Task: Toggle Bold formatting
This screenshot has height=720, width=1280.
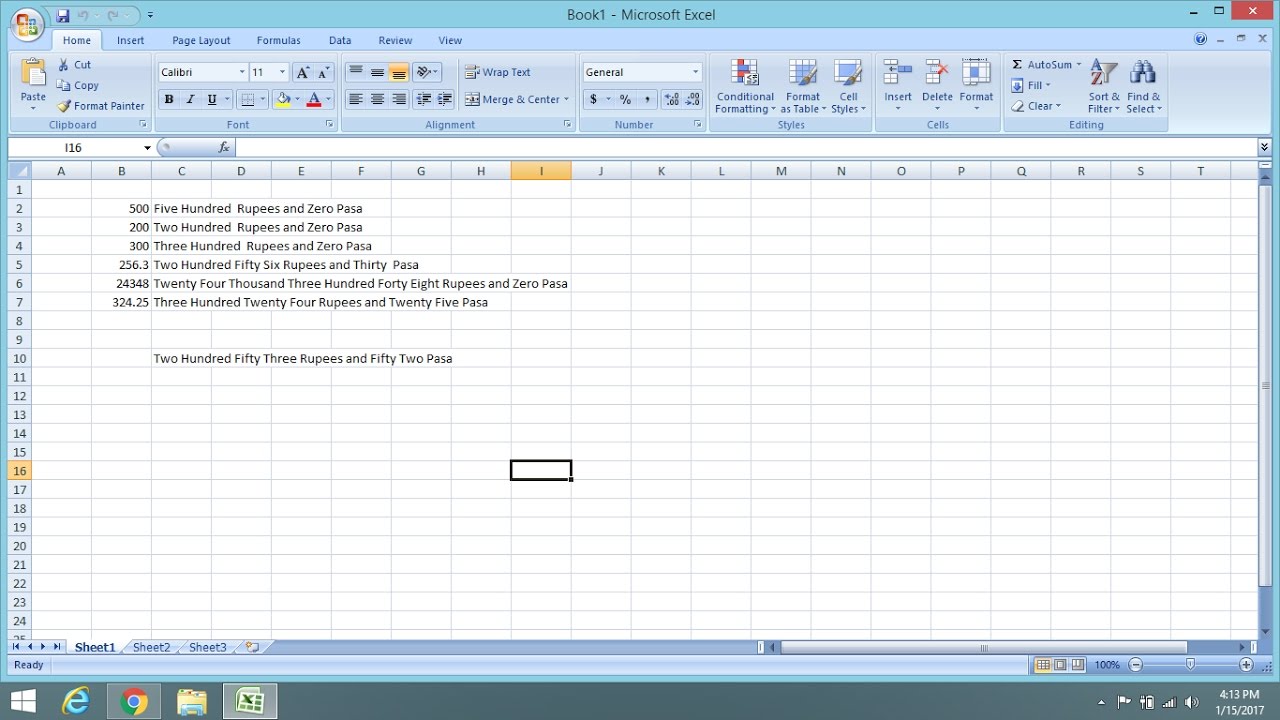Action: point(169,99)
